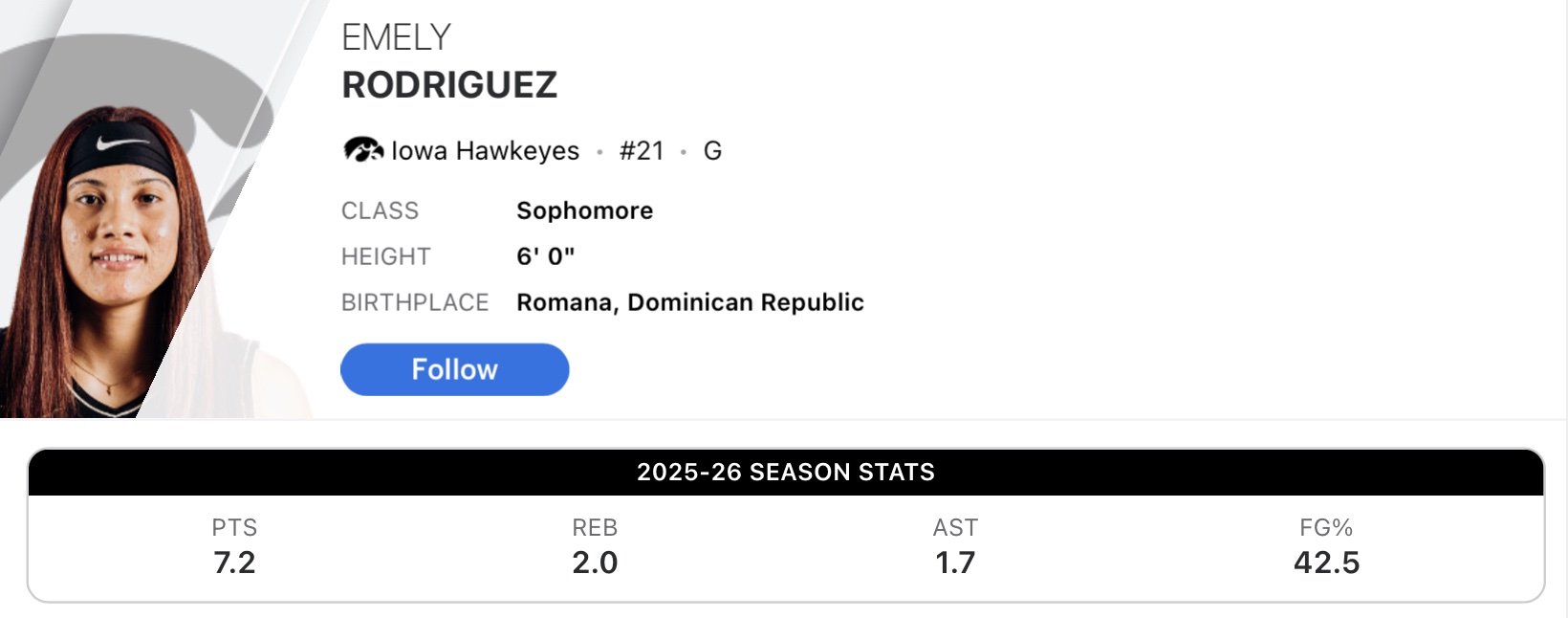Click the PTS stat label
Image resolution: width=1568 pixels, height=618 pixels.
pos(234,528)
